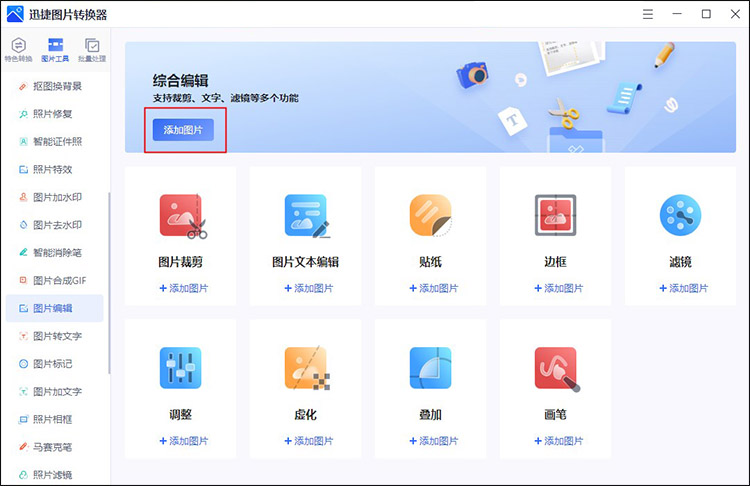Image resolution: width=750 pixels, height=486 pixels.
Task: Click the 图片裁剪 card title
Action: tap(180, 262)
